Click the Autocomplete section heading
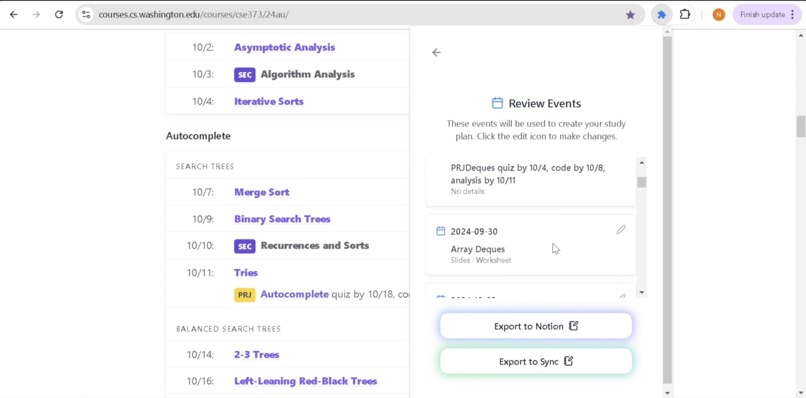806x398 pixels. tap(198, 136)
